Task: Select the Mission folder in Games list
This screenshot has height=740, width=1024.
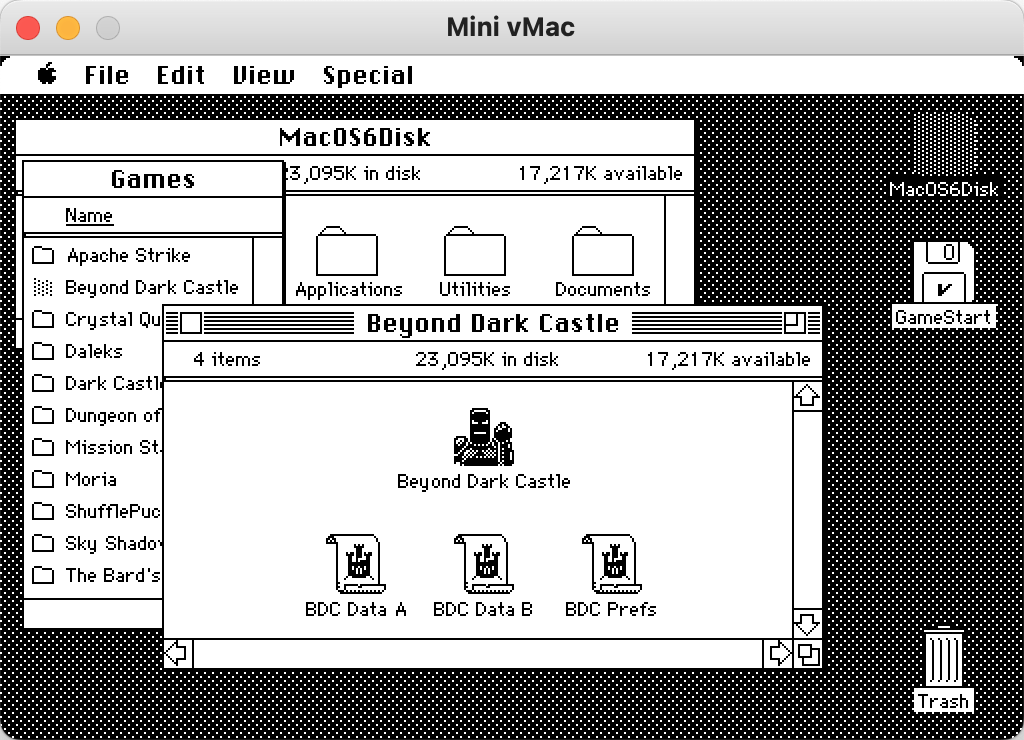Action: click(x=97, y=447)
